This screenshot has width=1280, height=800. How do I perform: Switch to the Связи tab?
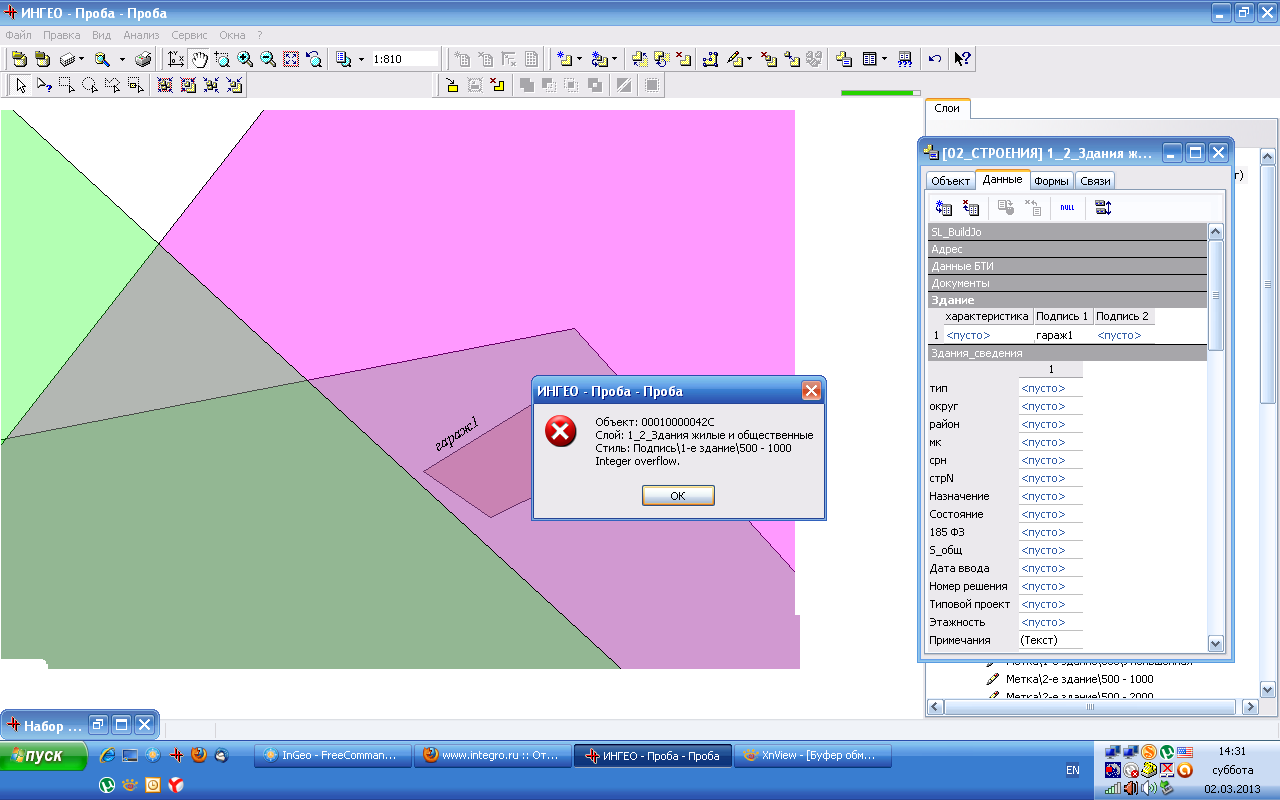(1095, 181)
